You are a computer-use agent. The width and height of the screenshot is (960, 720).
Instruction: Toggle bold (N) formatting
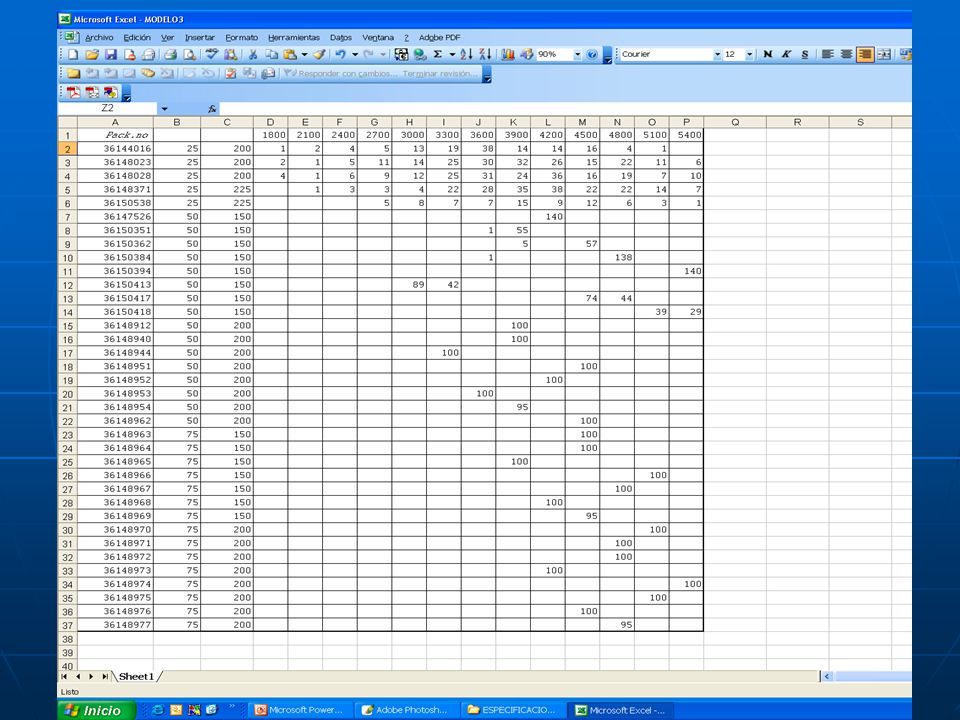coord(768,54)
